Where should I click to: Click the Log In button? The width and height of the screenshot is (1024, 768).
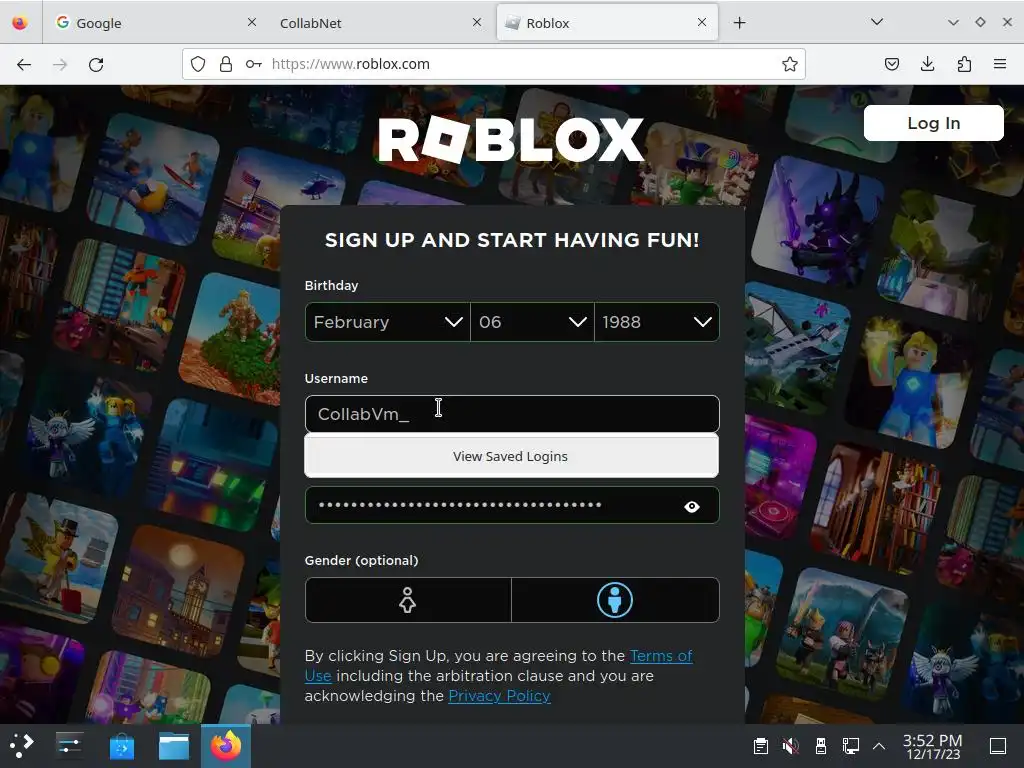pos(933,123)
